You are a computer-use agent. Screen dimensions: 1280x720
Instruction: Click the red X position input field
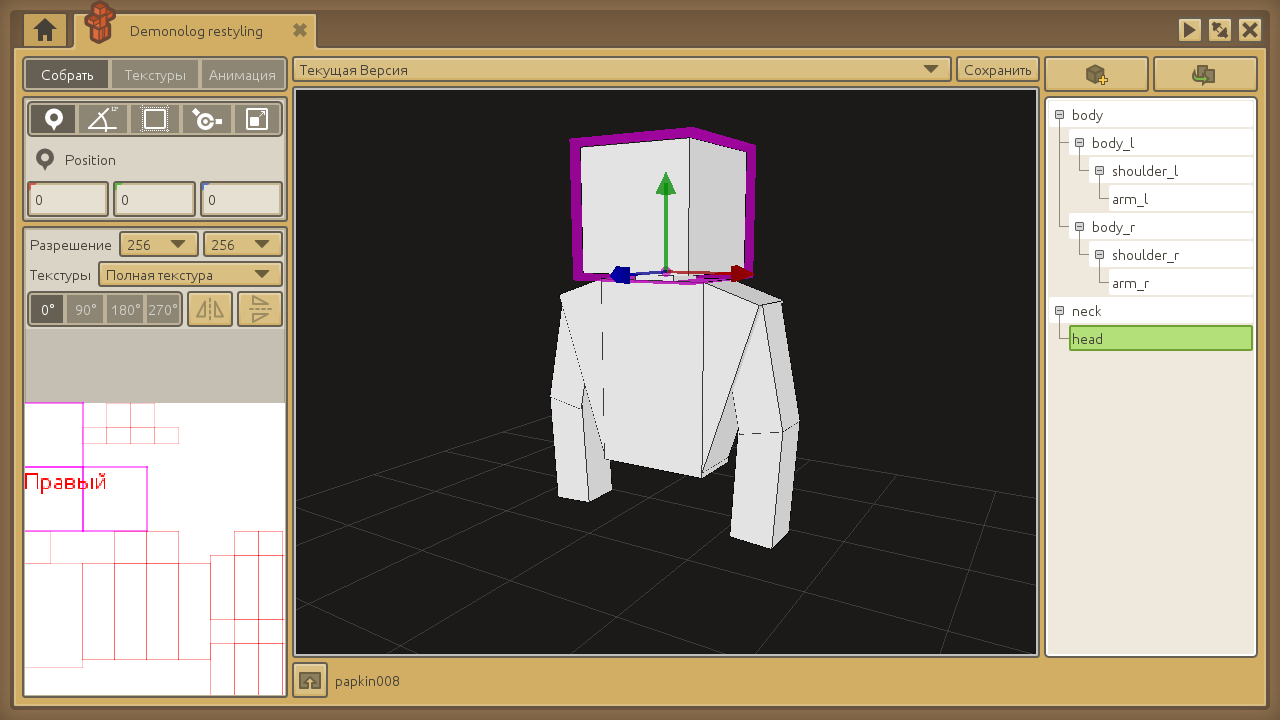point(68,200)
